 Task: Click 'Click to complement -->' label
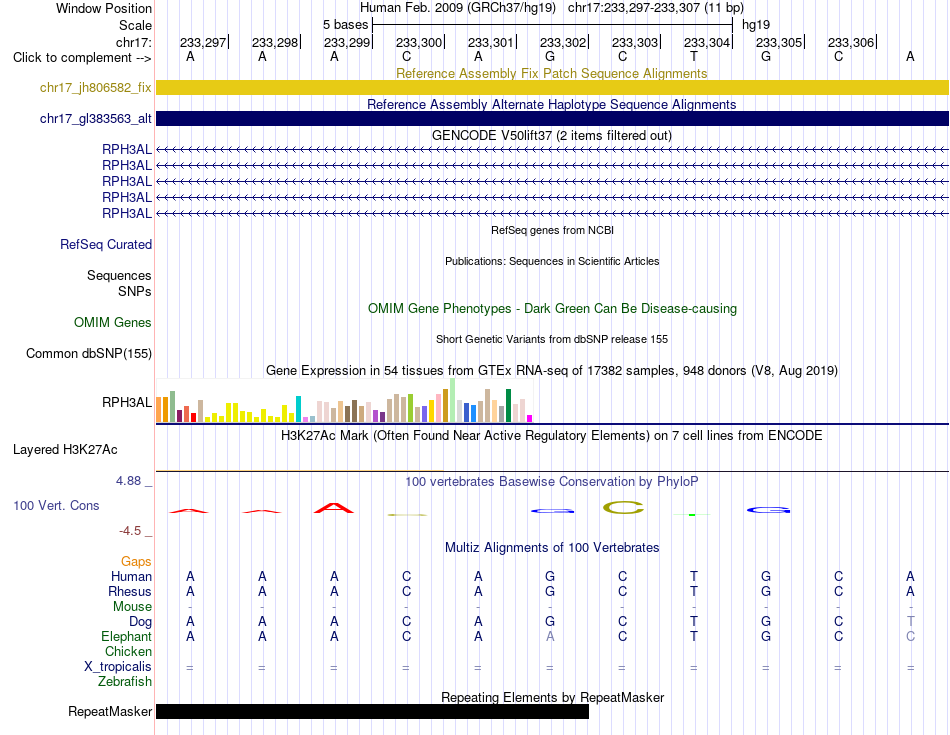[82, 58]
